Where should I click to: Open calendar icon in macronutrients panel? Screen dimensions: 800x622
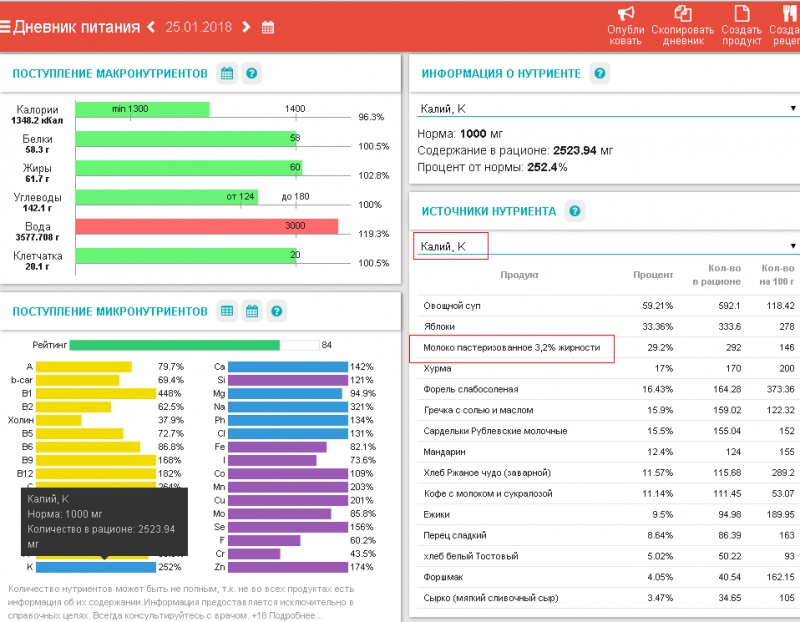click(x=227, y=74)
